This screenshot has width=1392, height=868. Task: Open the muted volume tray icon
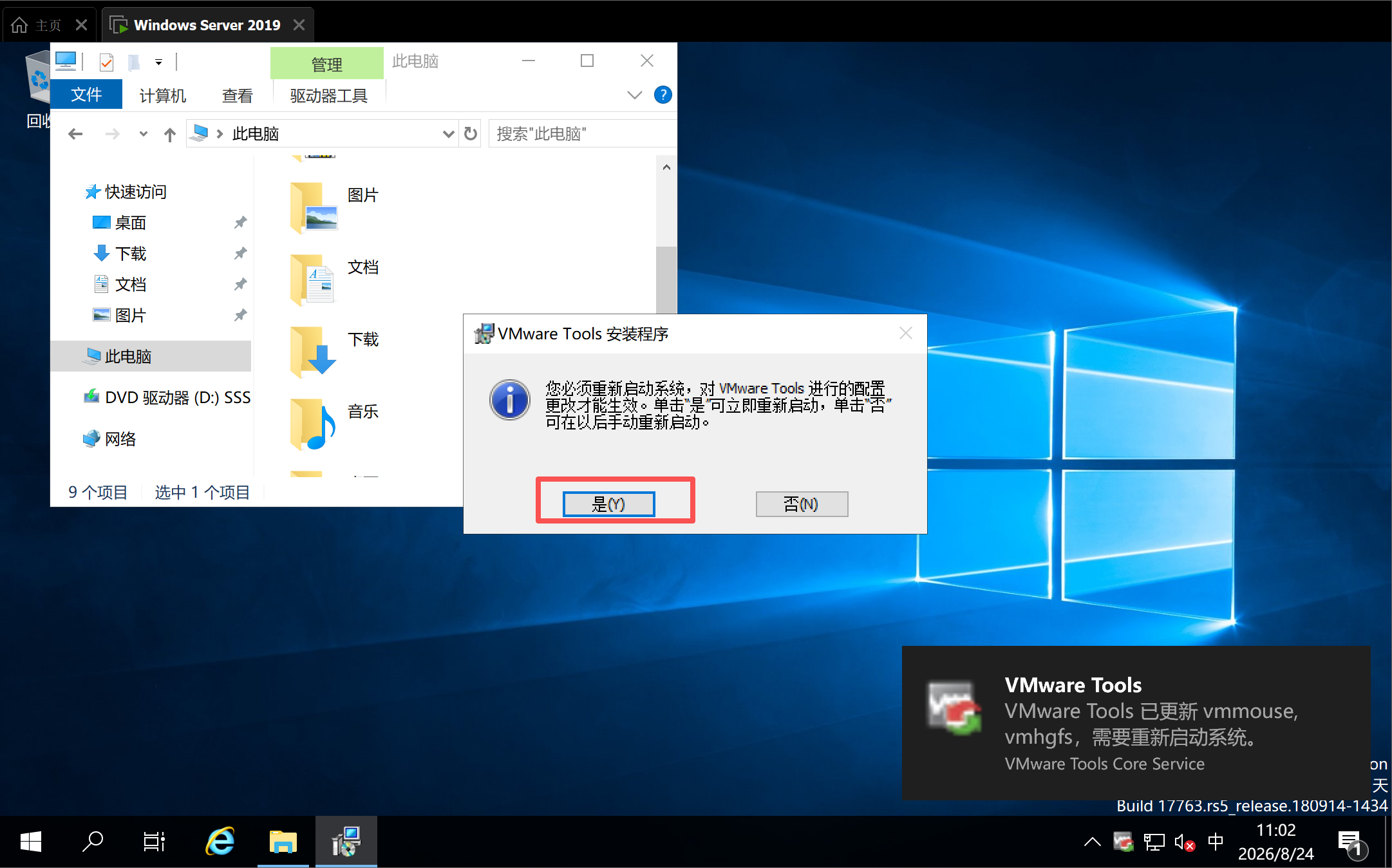(1185, 842)
